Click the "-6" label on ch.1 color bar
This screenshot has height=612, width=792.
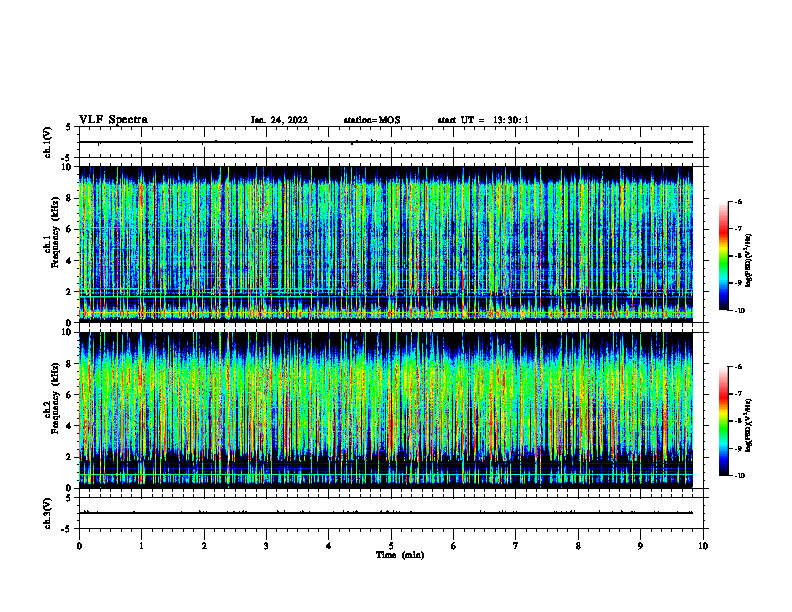point(738,201)
